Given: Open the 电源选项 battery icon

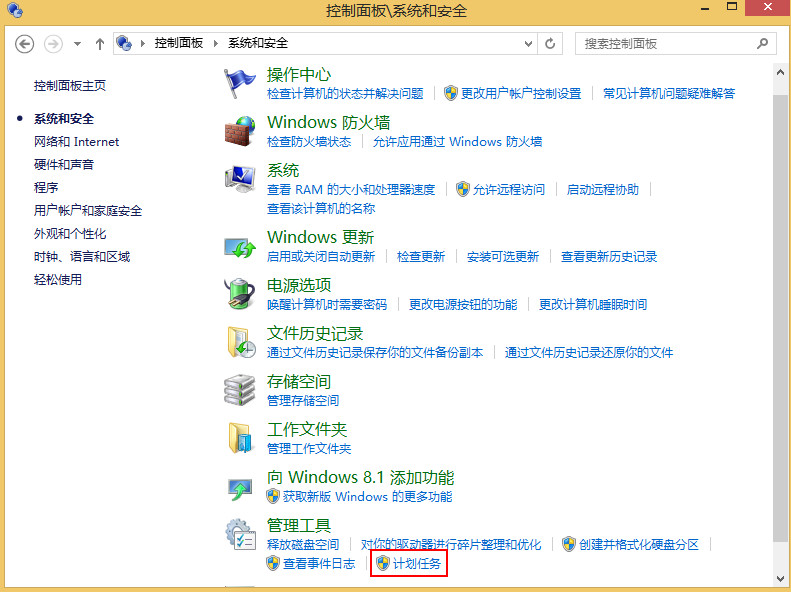Looking at the screenshot, I should point(240,293).
